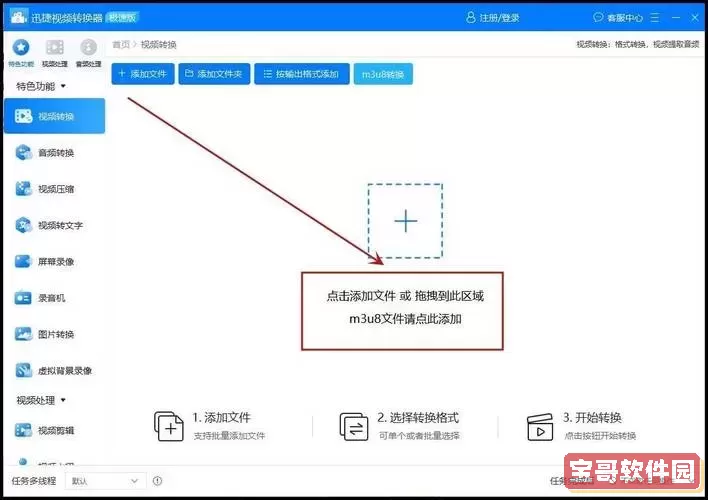This screenshot has width=708, height=500.
Task: Select 视频转换 in the sidebar
Action: tap(54, 116)
